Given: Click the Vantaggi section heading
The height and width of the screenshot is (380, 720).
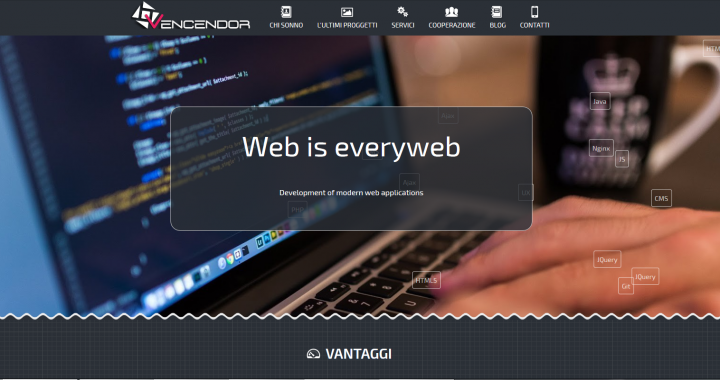Looking at the screenshot, I should [x=358, y=354].
